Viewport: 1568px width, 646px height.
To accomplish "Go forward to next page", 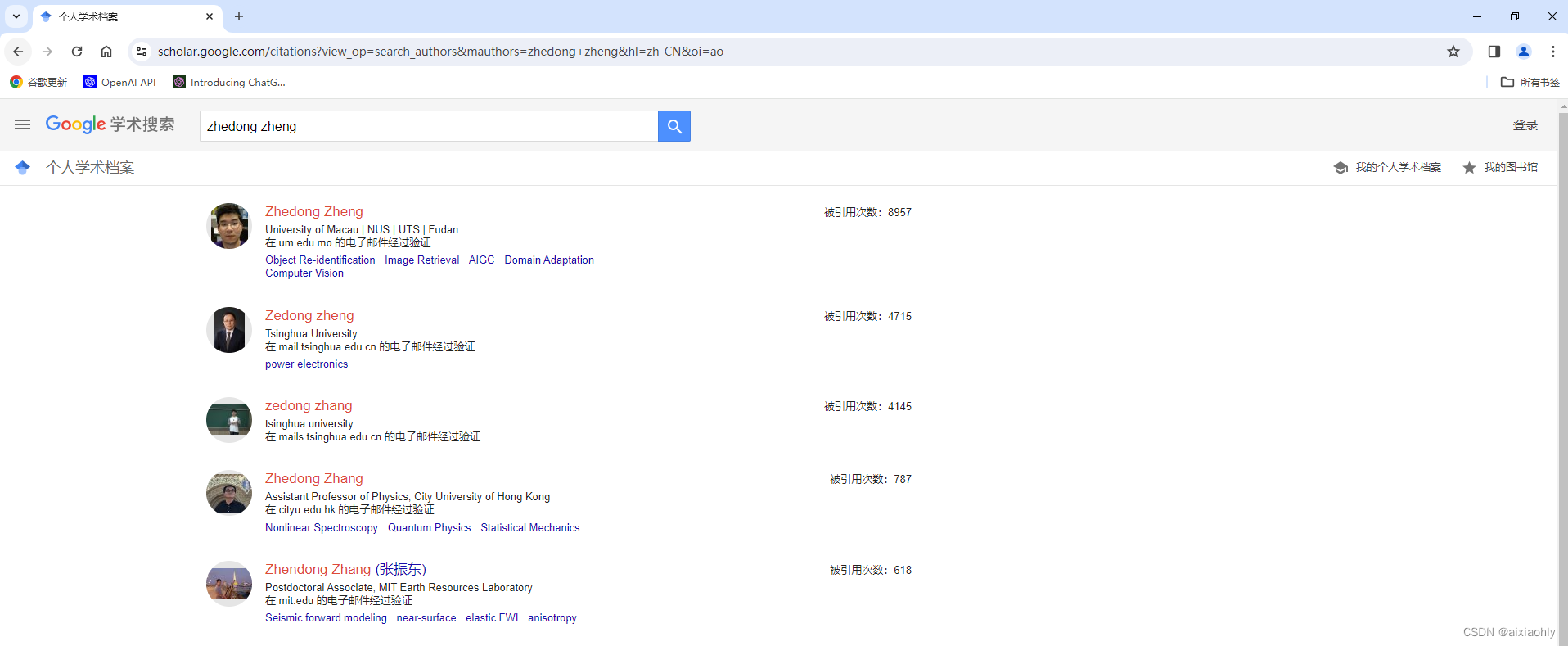I will click(x=47, y=52).
